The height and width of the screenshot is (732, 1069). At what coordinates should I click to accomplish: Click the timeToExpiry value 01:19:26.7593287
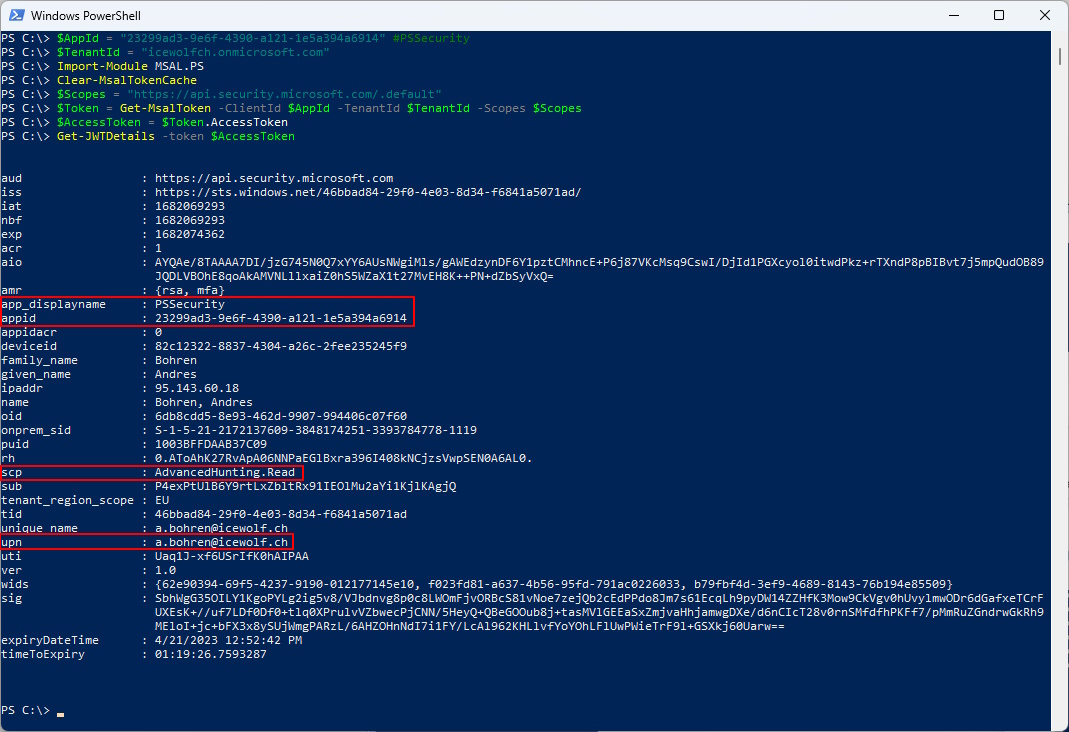point(211,654)
